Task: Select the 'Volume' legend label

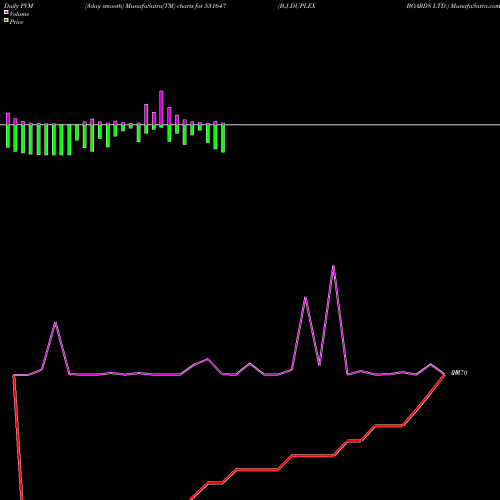Action: (x=19, y=14)
